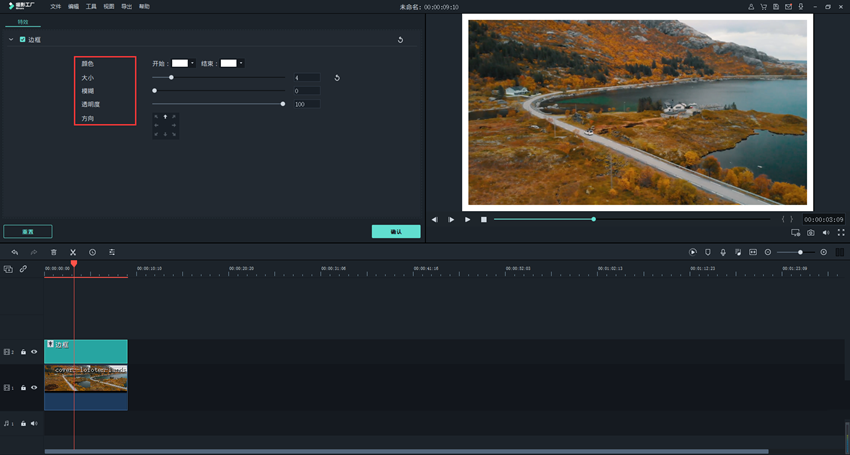Click the 透明度 opacity slider handle
This screenshot has height=455, width=850.
click(x=282, y=104)
